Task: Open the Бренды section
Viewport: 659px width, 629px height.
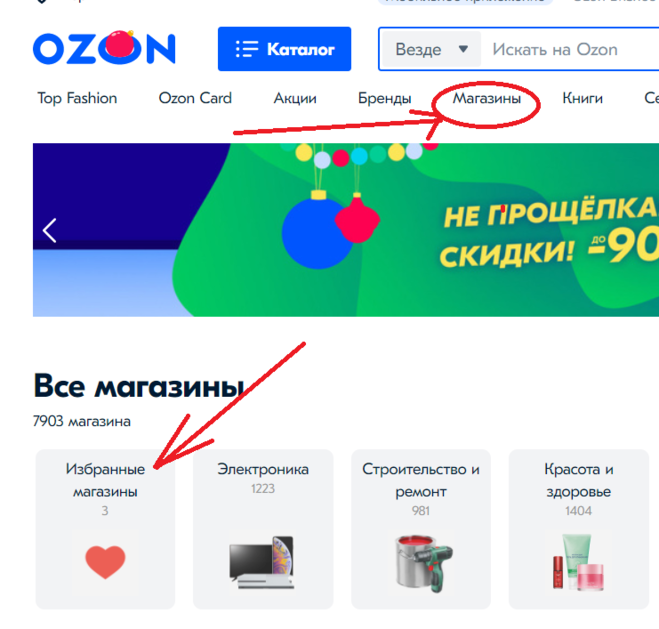Action: pyautogui.click(x=385, y=98)
